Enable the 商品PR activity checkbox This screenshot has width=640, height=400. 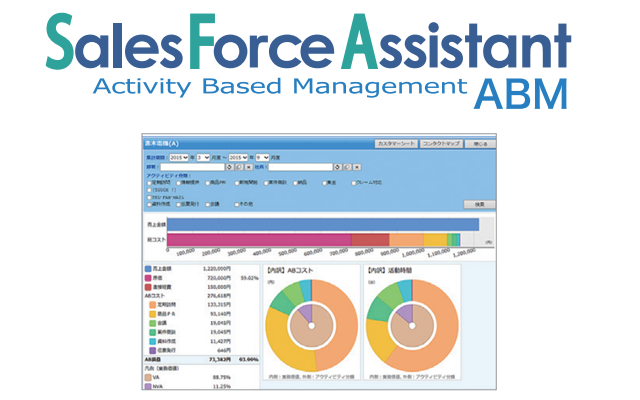click(x=207, y=183)
